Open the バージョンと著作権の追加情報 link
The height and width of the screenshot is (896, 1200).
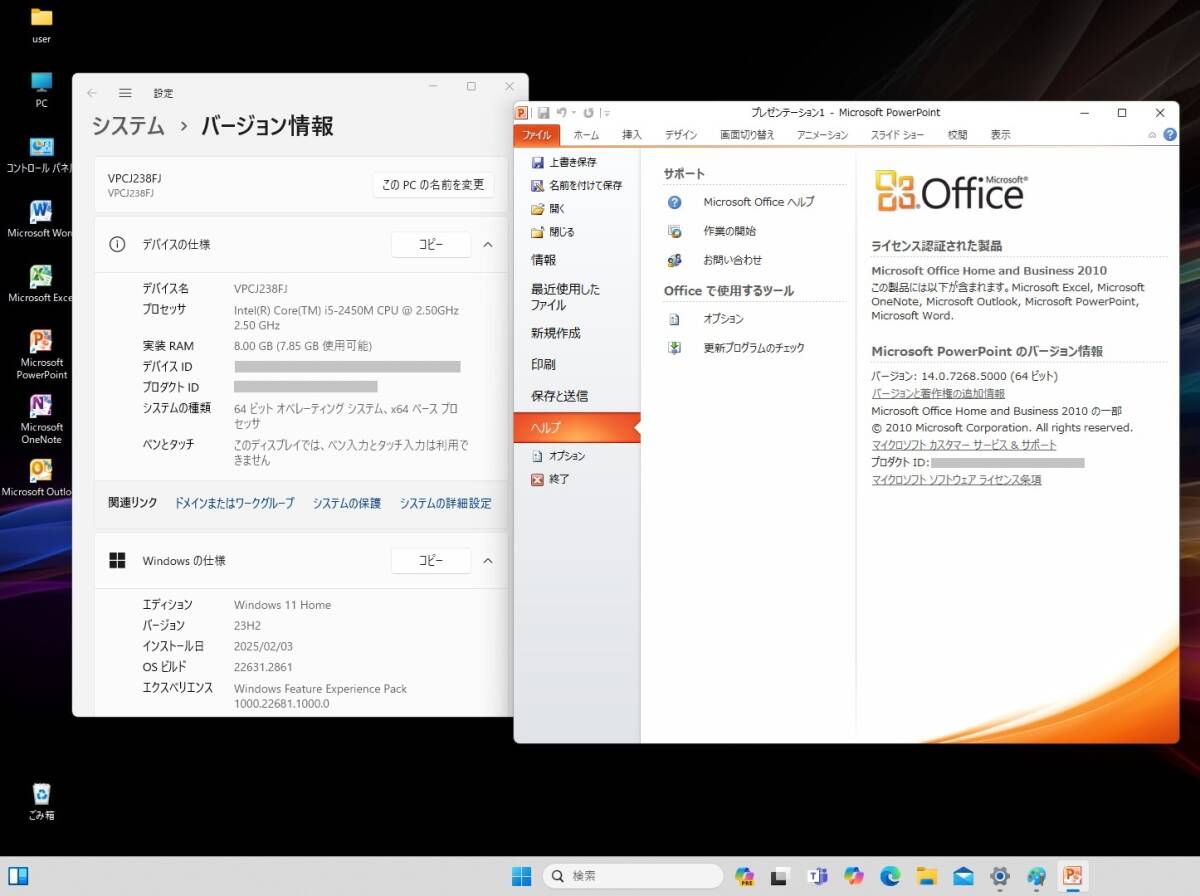[938, 394]
